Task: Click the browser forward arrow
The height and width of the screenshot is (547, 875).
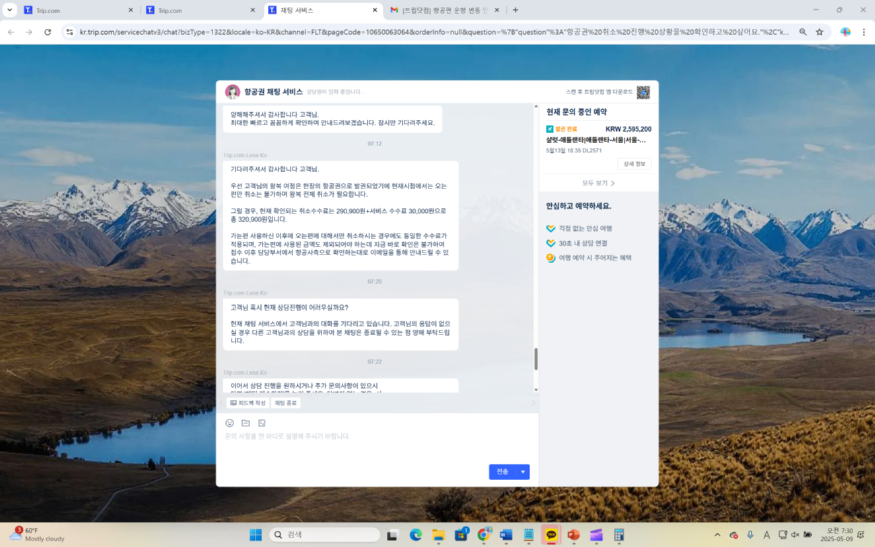Action: (x=29, y=32)
